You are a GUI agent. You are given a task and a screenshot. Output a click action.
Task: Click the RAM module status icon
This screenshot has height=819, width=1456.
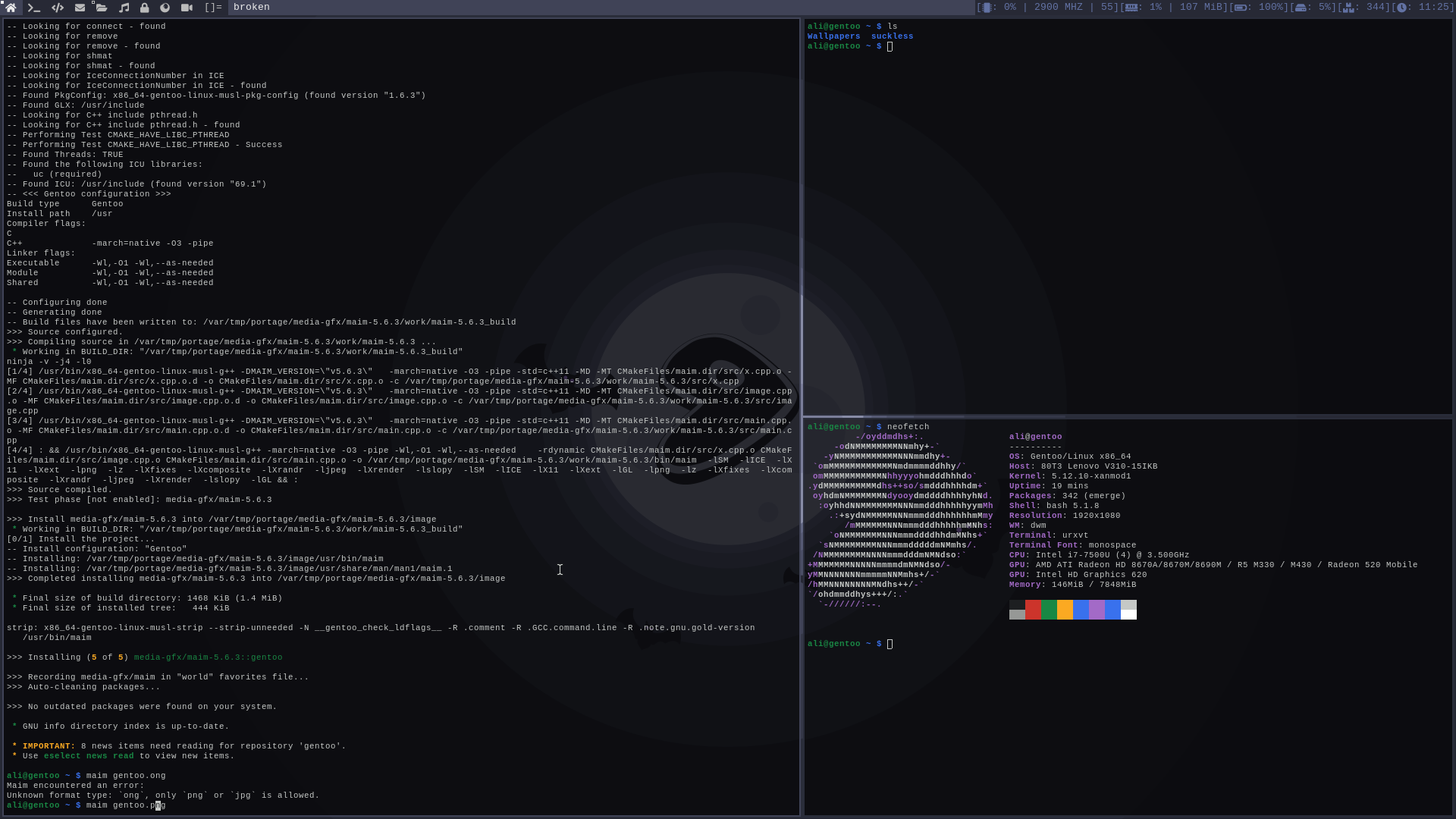[x=1131, y=7]
